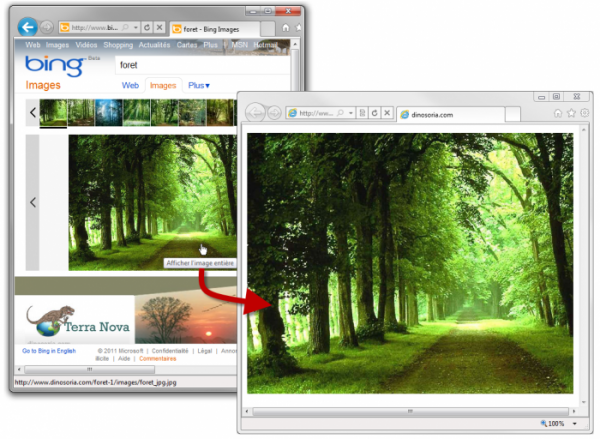Viewport: 600px width, 439px height.
Task: Show previous image with left chevron
Action: coord(32,203)
